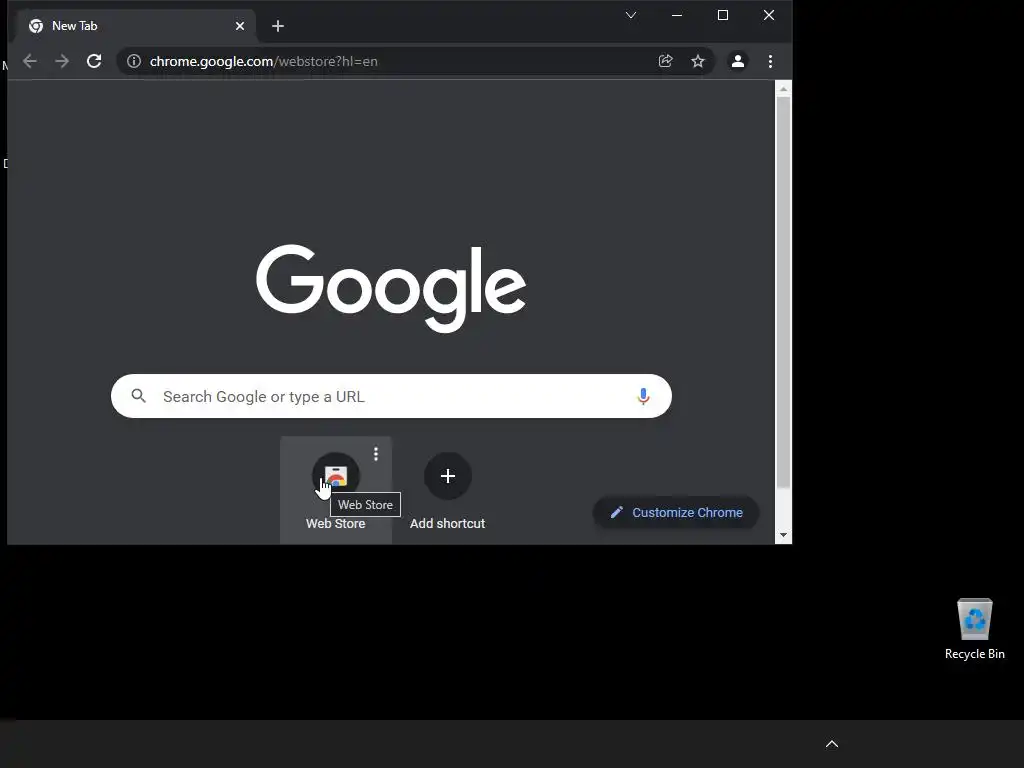Open Web Store shortcut's more actions dots
1024x768 pixels.
tap(376, 454)
